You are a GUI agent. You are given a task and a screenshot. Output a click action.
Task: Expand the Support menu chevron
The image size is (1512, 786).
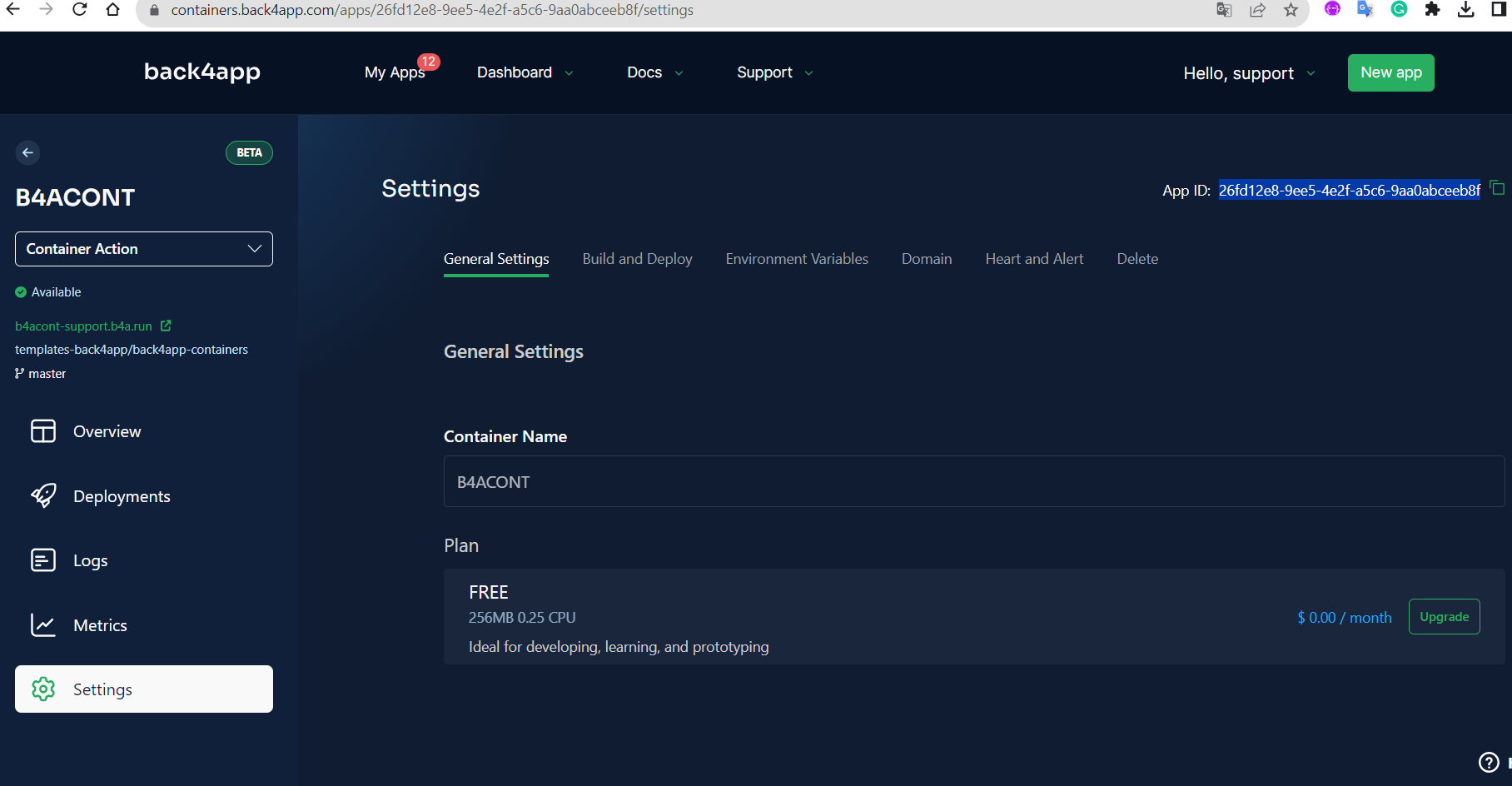[x=808, y=73]
